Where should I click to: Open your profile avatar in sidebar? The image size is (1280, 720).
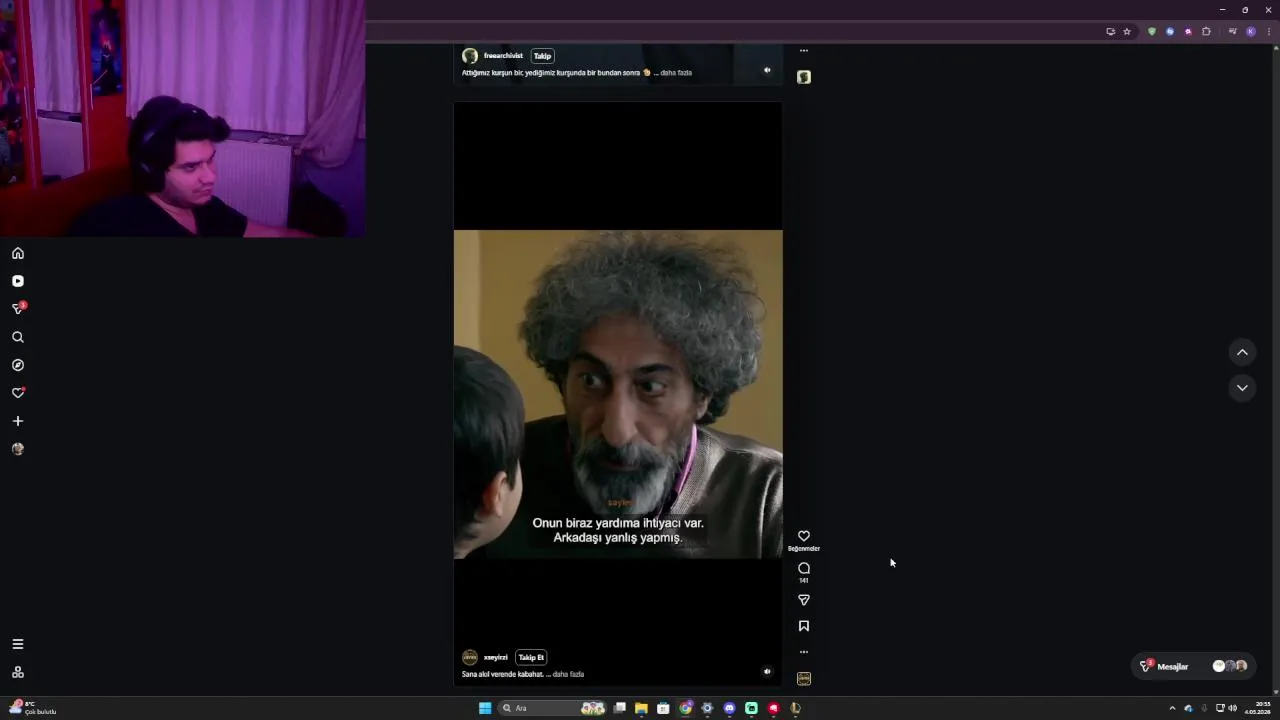[17, 449]
